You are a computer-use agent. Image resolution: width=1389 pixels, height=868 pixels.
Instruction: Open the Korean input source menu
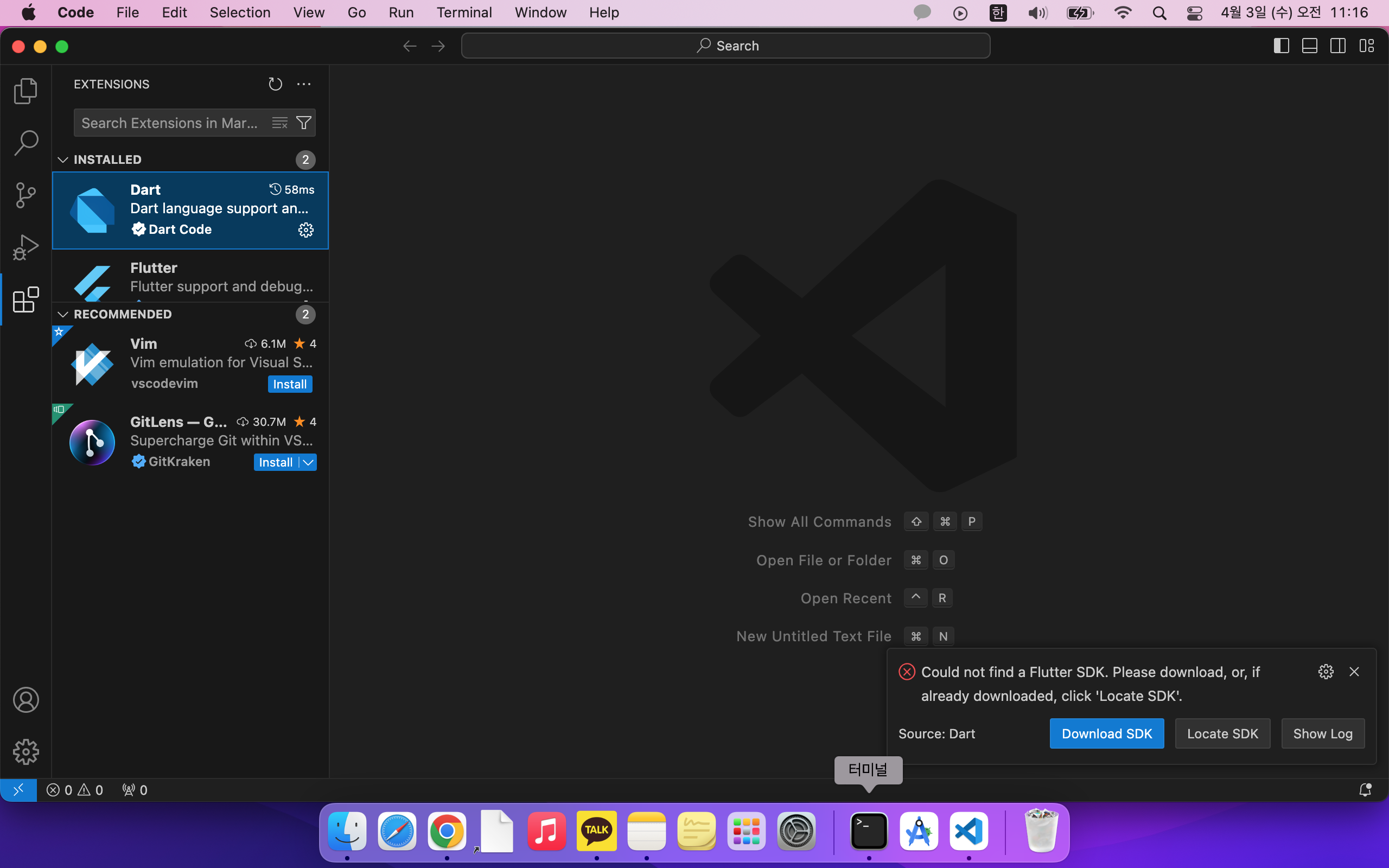point(998,12)
